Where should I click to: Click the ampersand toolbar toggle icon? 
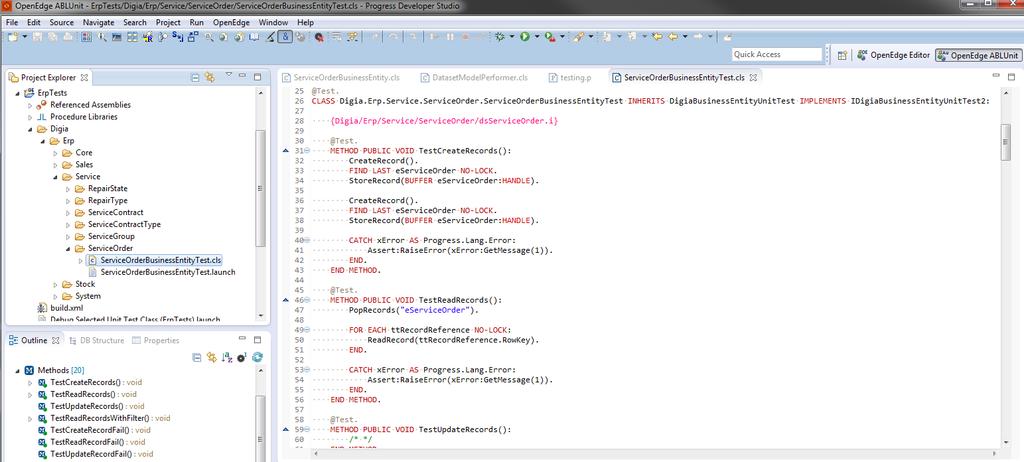(285, 37)
